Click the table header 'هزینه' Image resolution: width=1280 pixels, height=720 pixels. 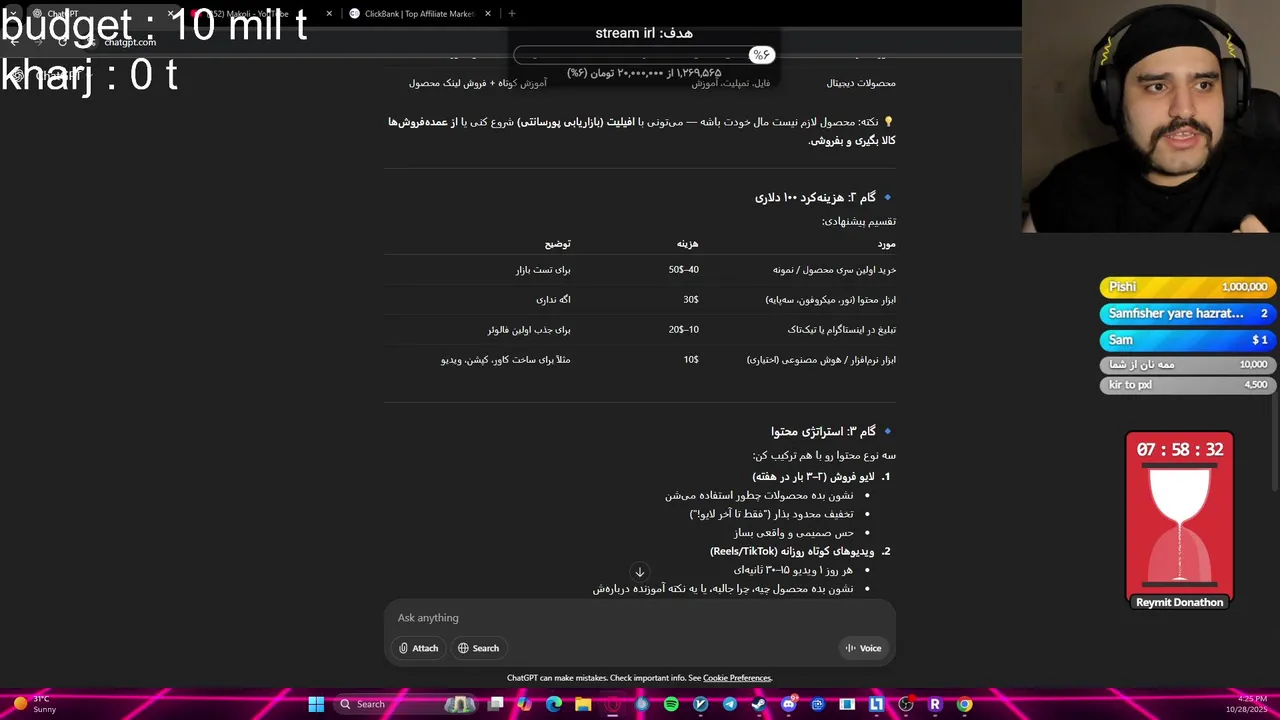(x=687, y=244)
